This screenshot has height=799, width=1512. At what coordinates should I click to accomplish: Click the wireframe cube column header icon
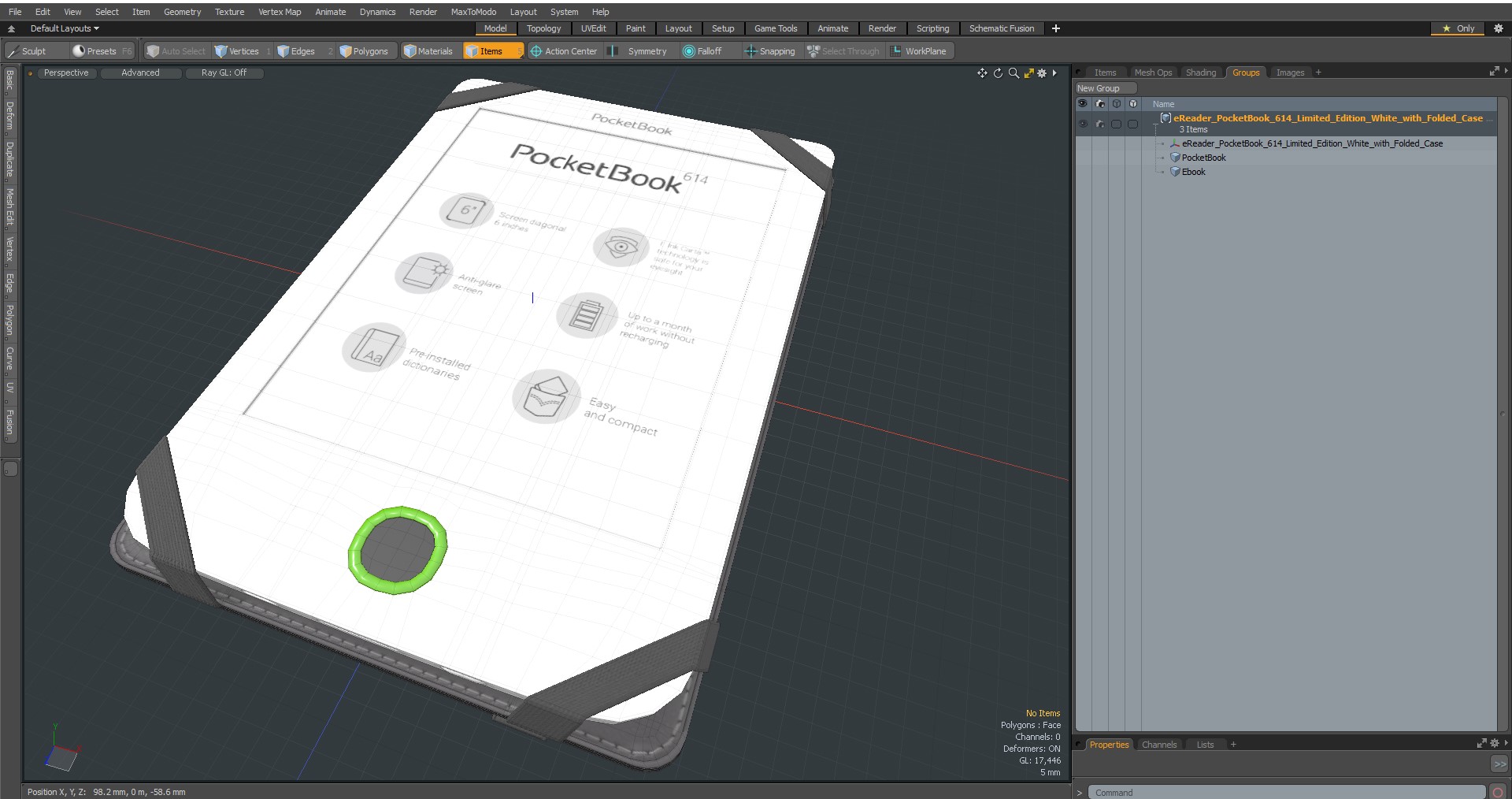1117,104
